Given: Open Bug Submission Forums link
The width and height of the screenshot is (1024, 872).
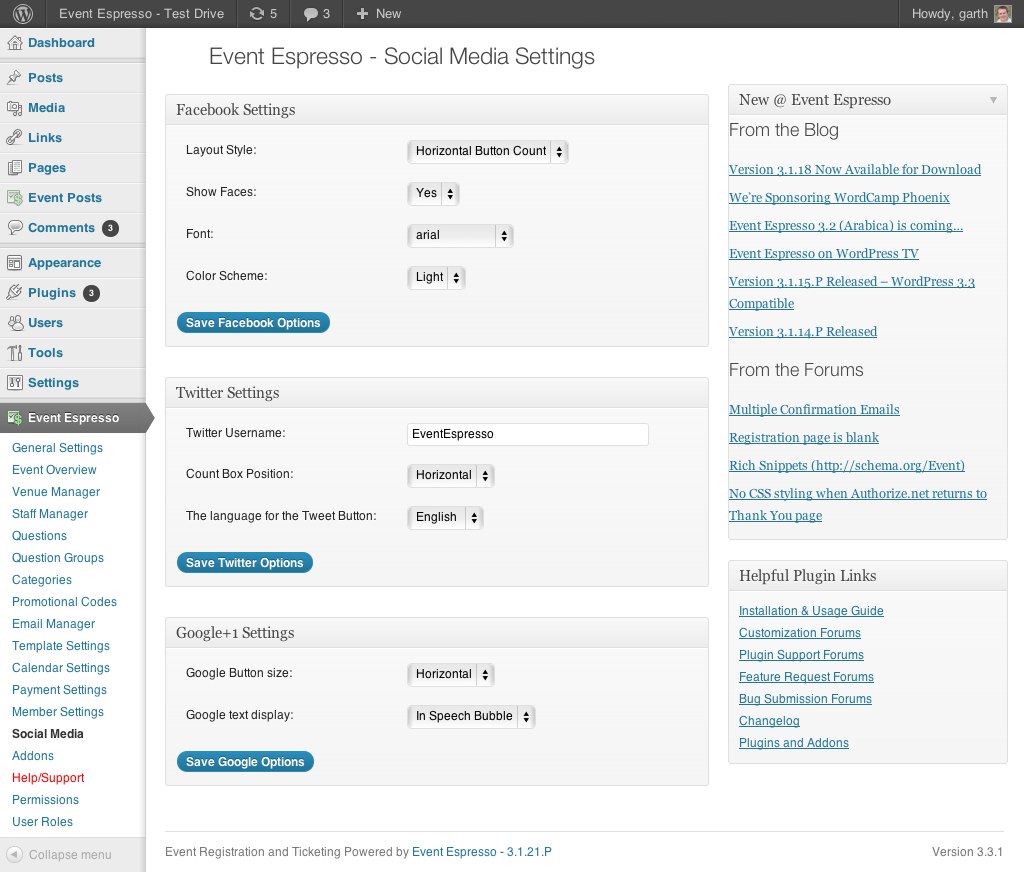Looking at the screenshot, I should pyautogui.click(x=805, y=699).
